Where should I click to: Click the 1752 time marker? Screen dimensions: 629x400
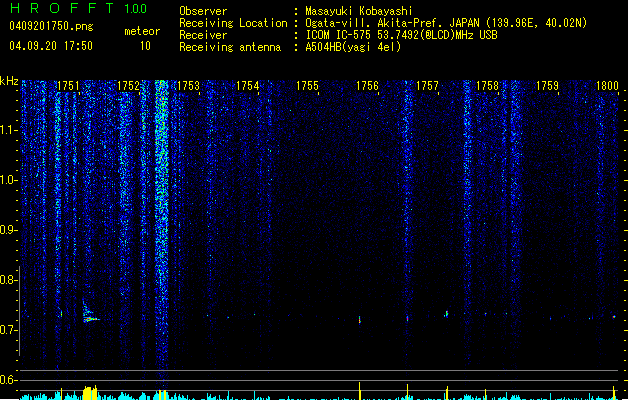tap(128, 86)
